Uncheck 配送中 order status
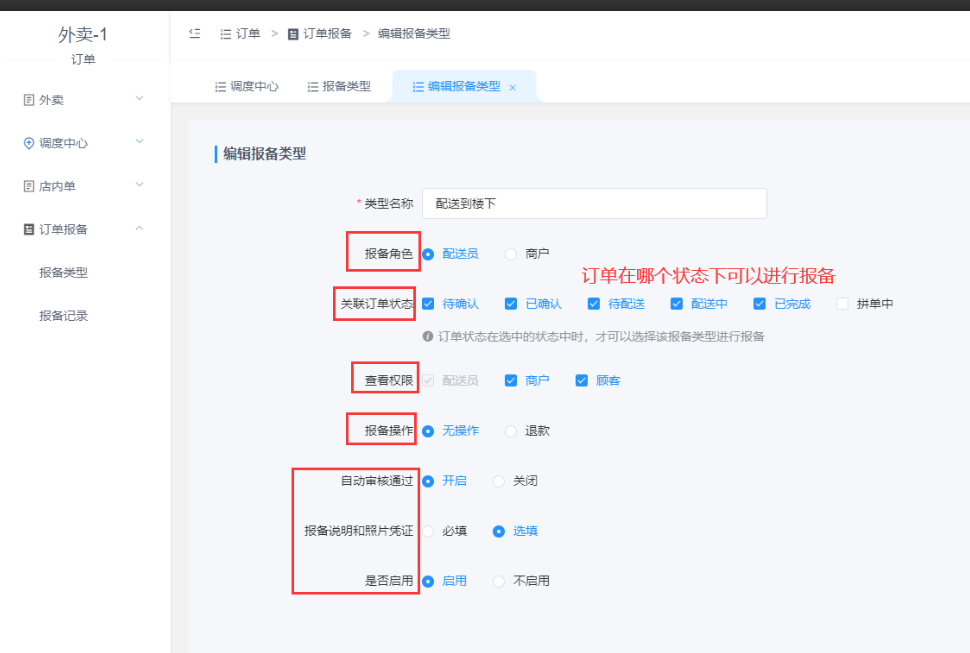The height and width of the screenshot is (653, 970). 677,304
